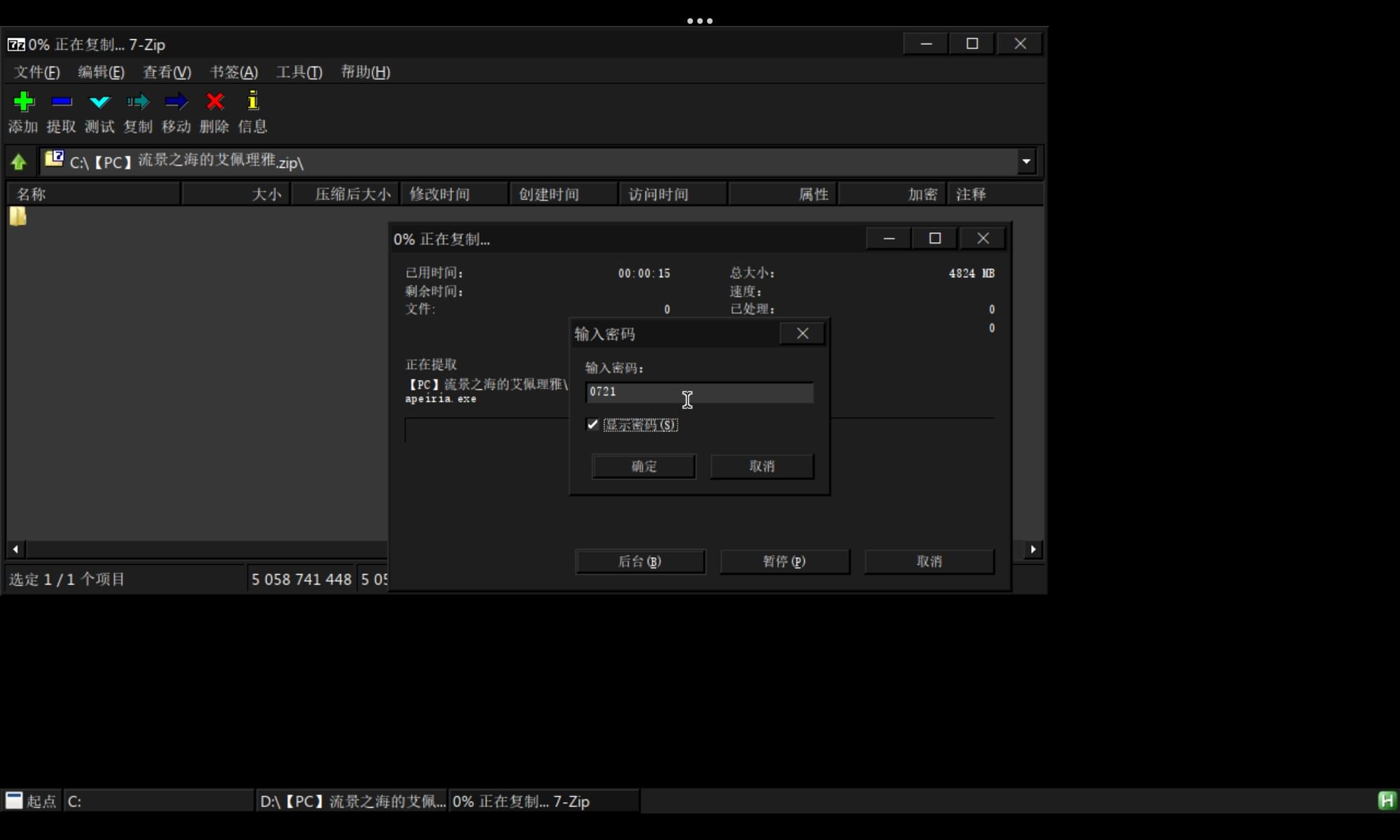Sort by 加密 column header

[892, 194]
